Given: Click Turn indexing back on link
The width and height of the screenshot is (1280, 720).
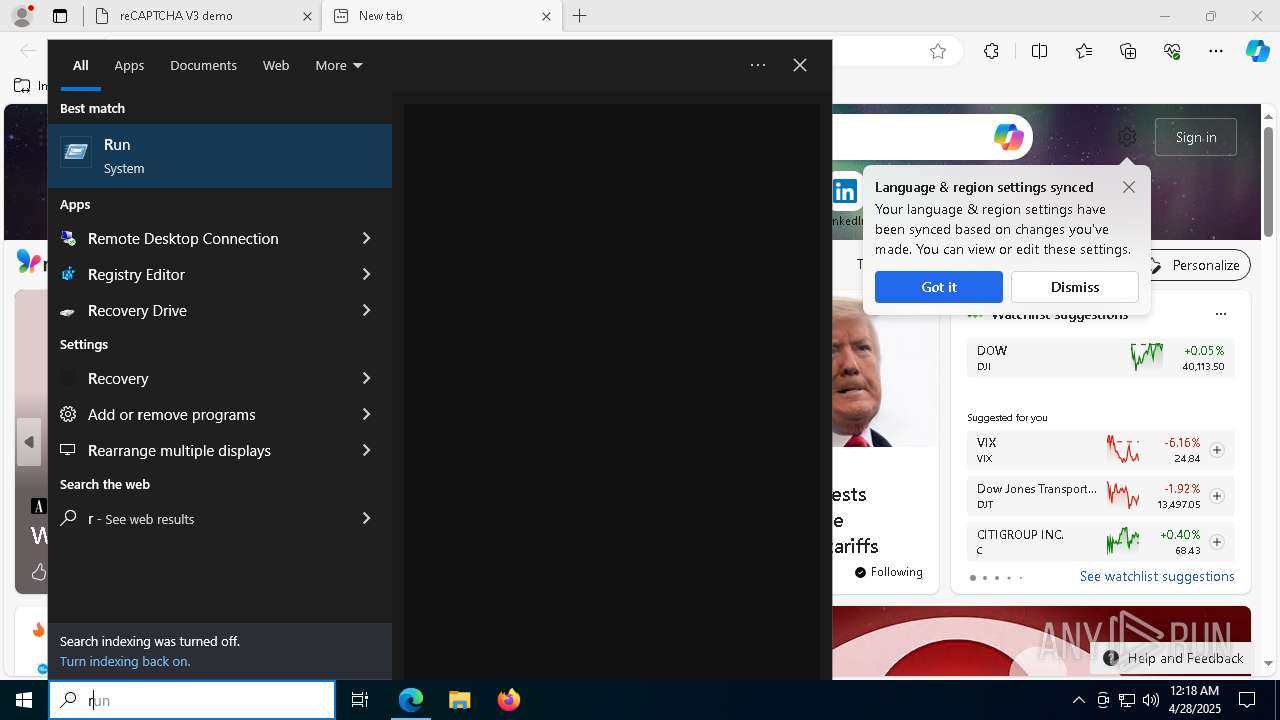Looking at the screenshot, I should (x=125, y=661).
